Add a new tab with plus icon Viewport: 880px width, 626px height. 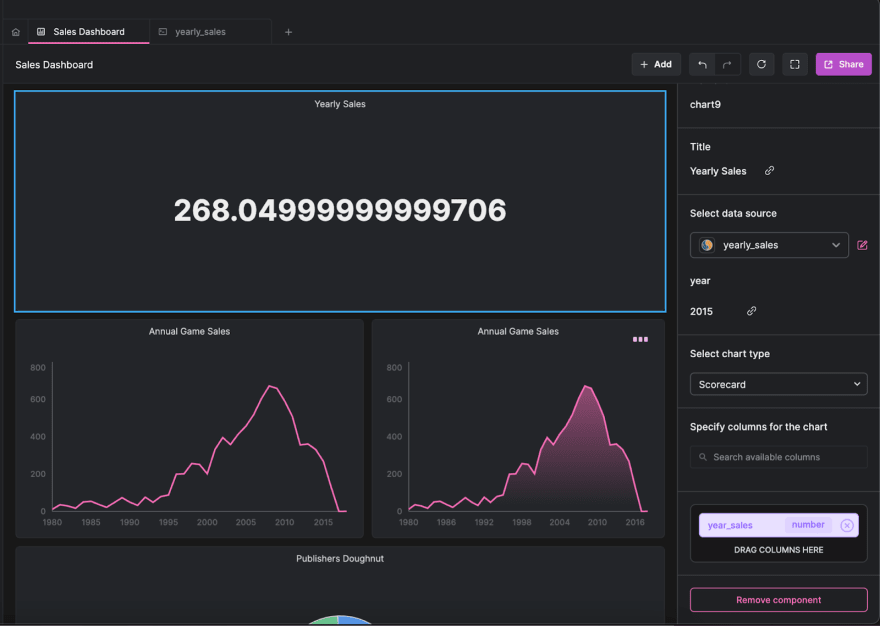[288, 32]
